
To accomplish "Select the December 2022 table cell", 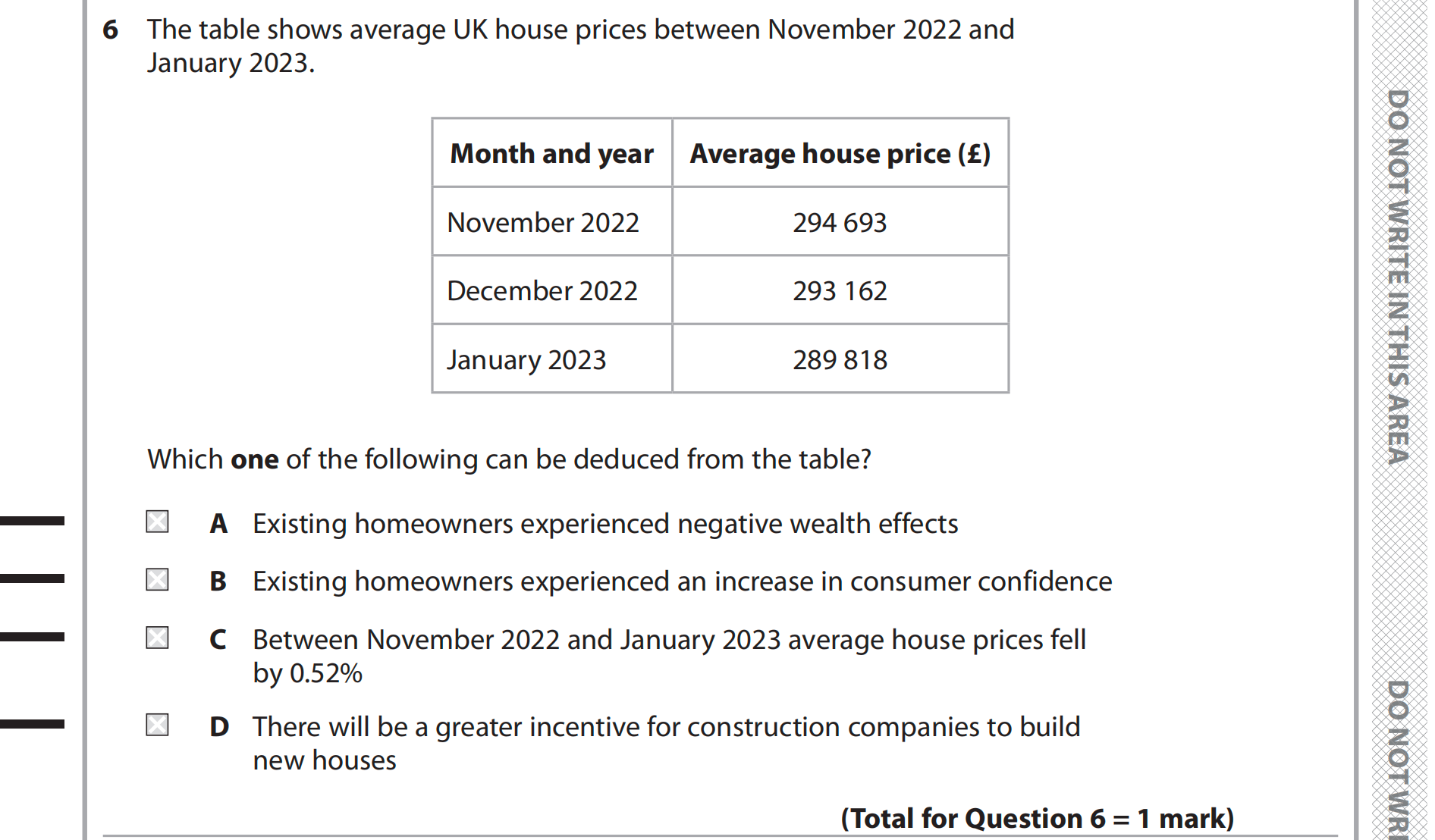I will 542,291.
